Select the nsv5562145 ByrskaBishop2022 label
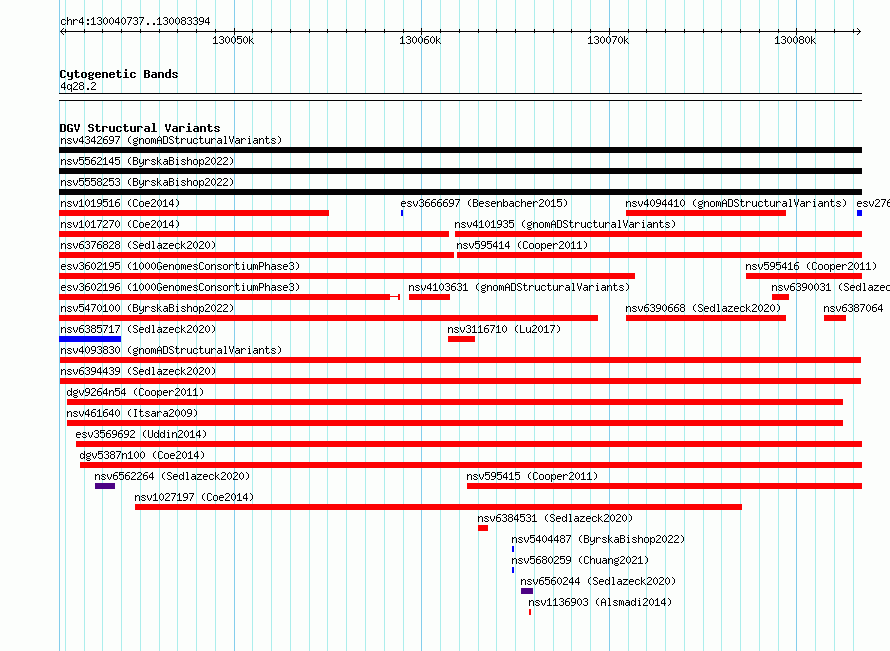This screenshot has width=890, height=651. [147, 161]
